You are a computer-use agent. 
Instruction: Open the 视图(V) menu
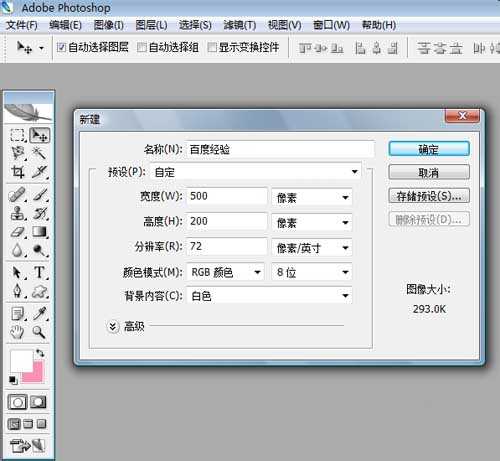(x=285, y=25)
